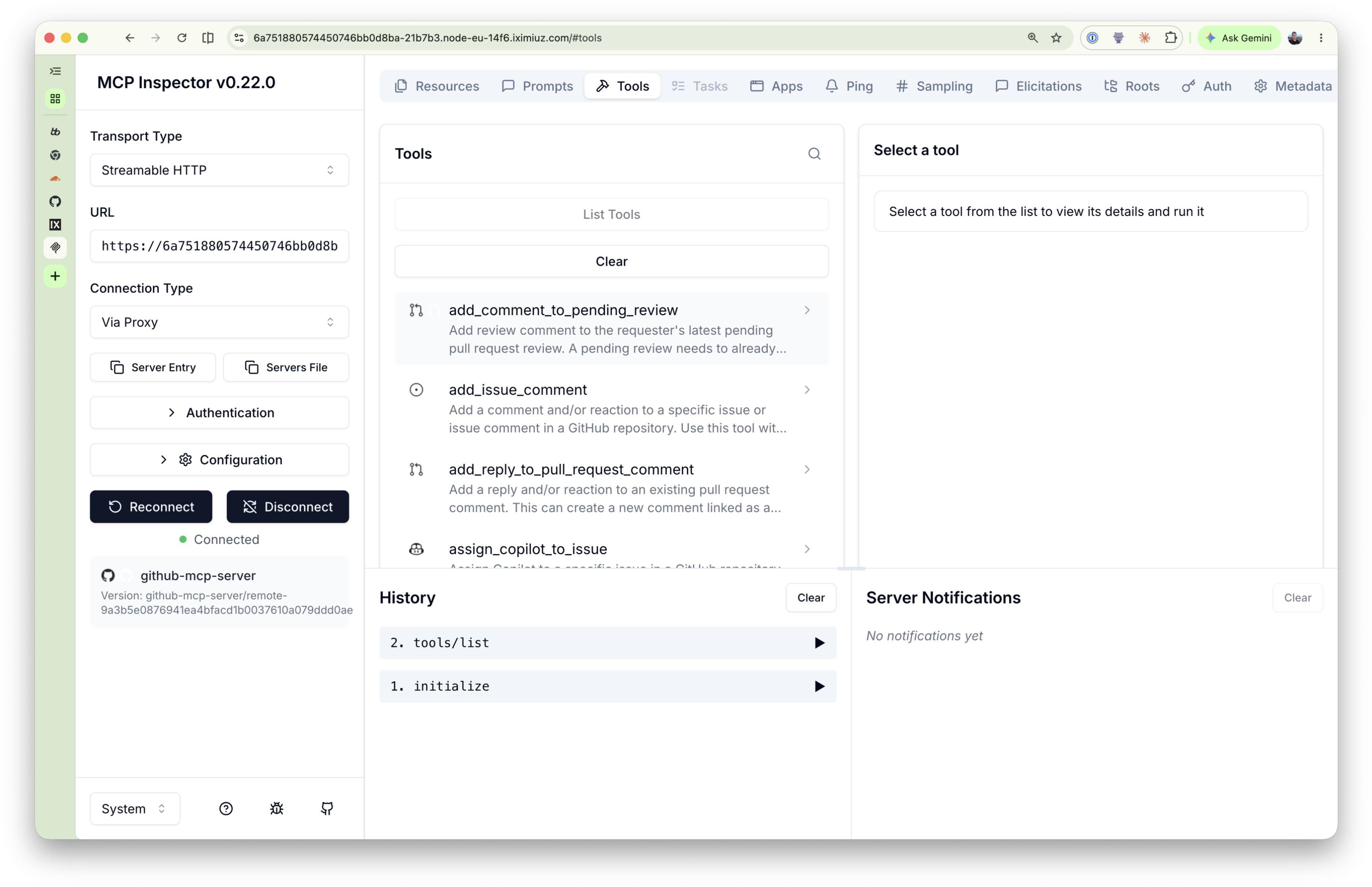The width and height of the screenshot is (1372, 887).
Task: Click the browser back arrow
Action: [x=130, y=38]
